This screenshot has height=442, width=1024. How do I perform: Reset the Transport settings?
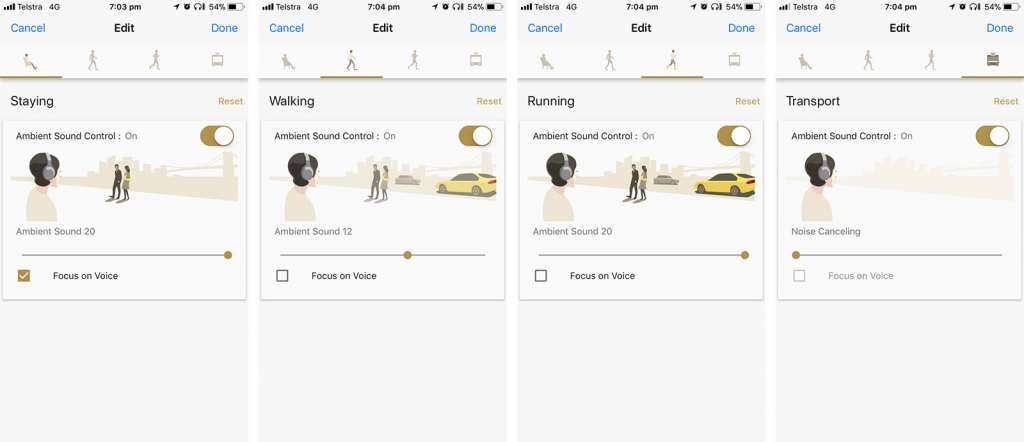point(1006,101)
